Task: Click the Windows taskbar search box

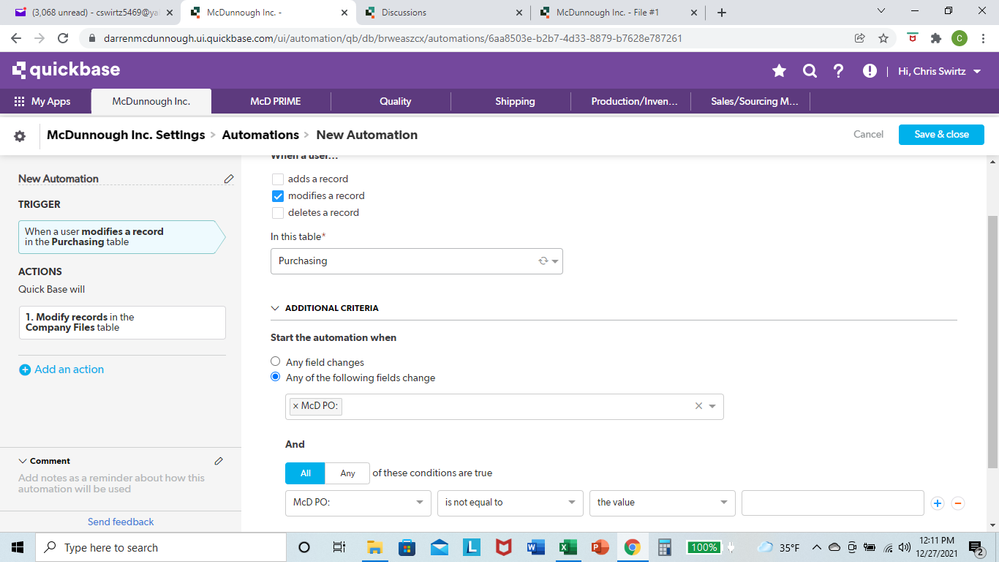Action: coord(161,547)
